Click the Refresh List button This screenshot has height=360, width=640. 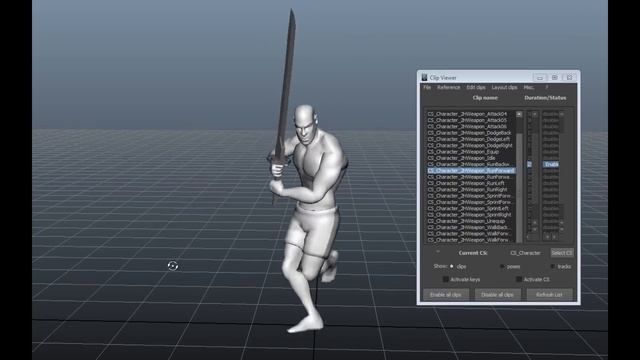[549, 294]
